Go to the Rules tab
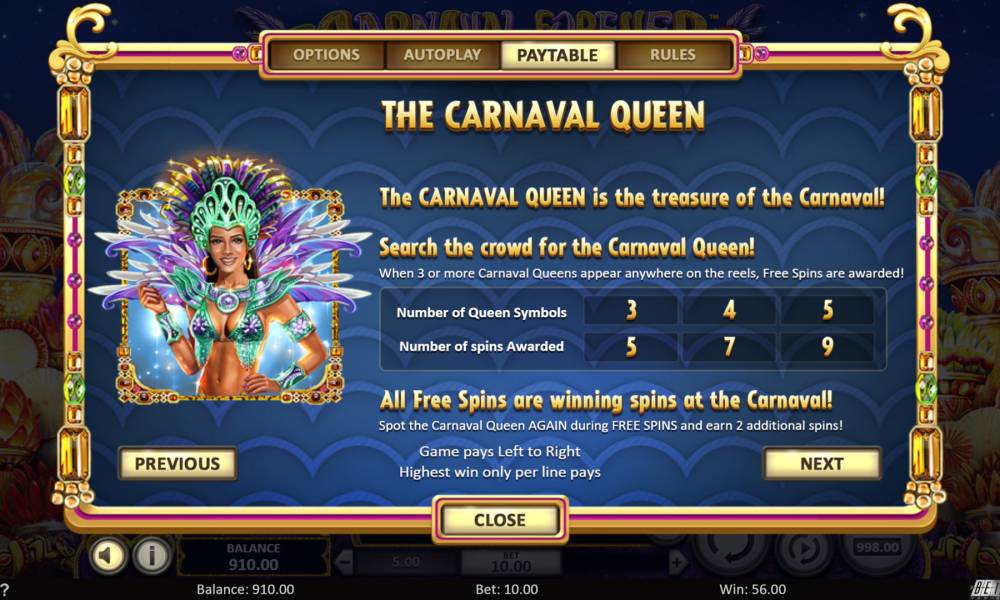Screen dimensions: 1000x600 [x=673, y=55]
